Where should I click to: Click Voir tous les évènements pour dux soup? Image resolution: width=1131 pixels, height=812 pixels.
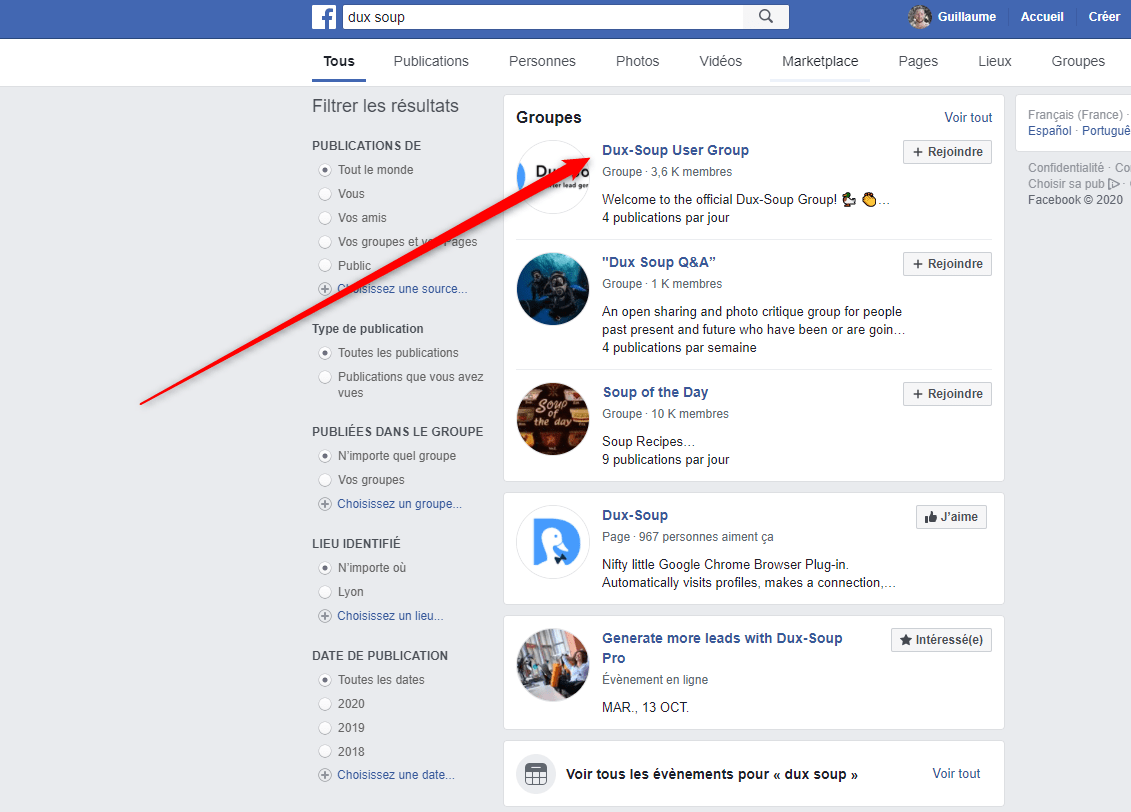tap(712, 774)
